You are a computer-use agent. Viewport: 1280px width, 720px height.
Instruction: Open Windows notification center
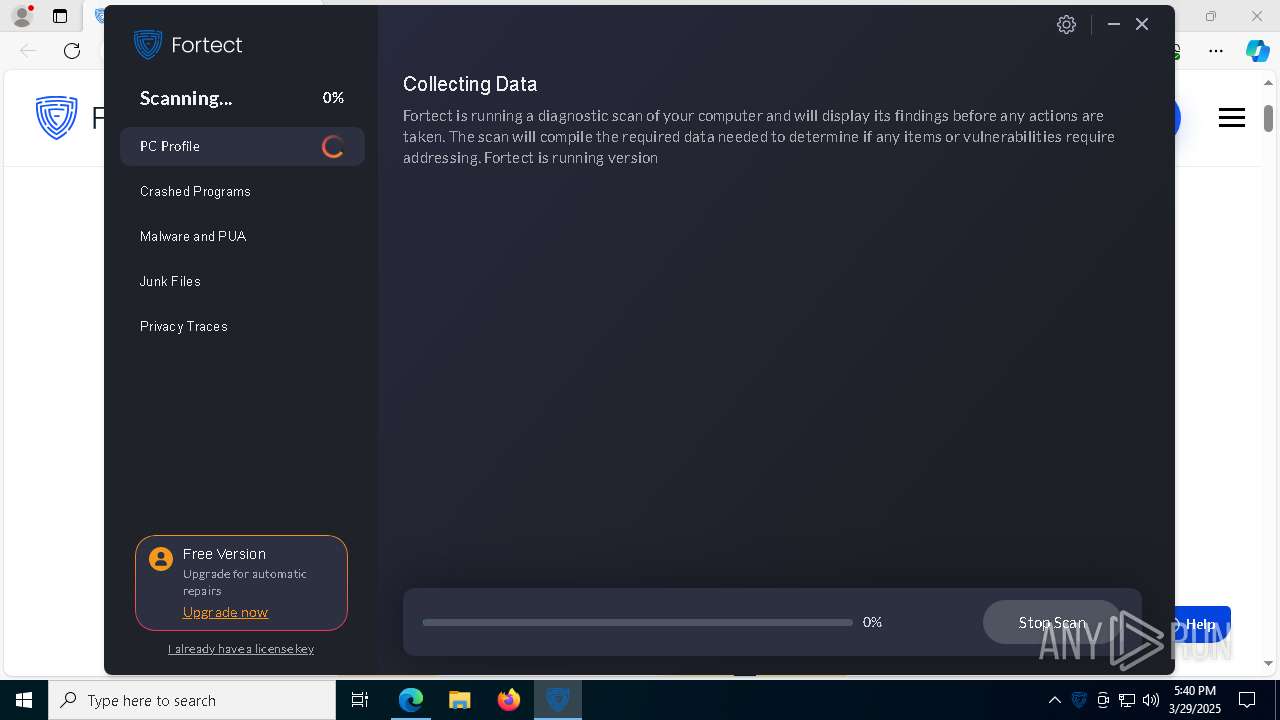[x=1247, y=700]
